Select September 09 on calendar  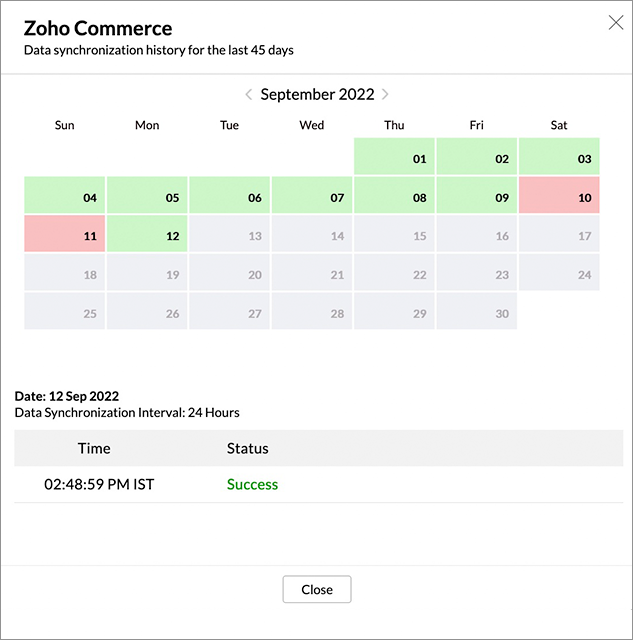[477, 195]
